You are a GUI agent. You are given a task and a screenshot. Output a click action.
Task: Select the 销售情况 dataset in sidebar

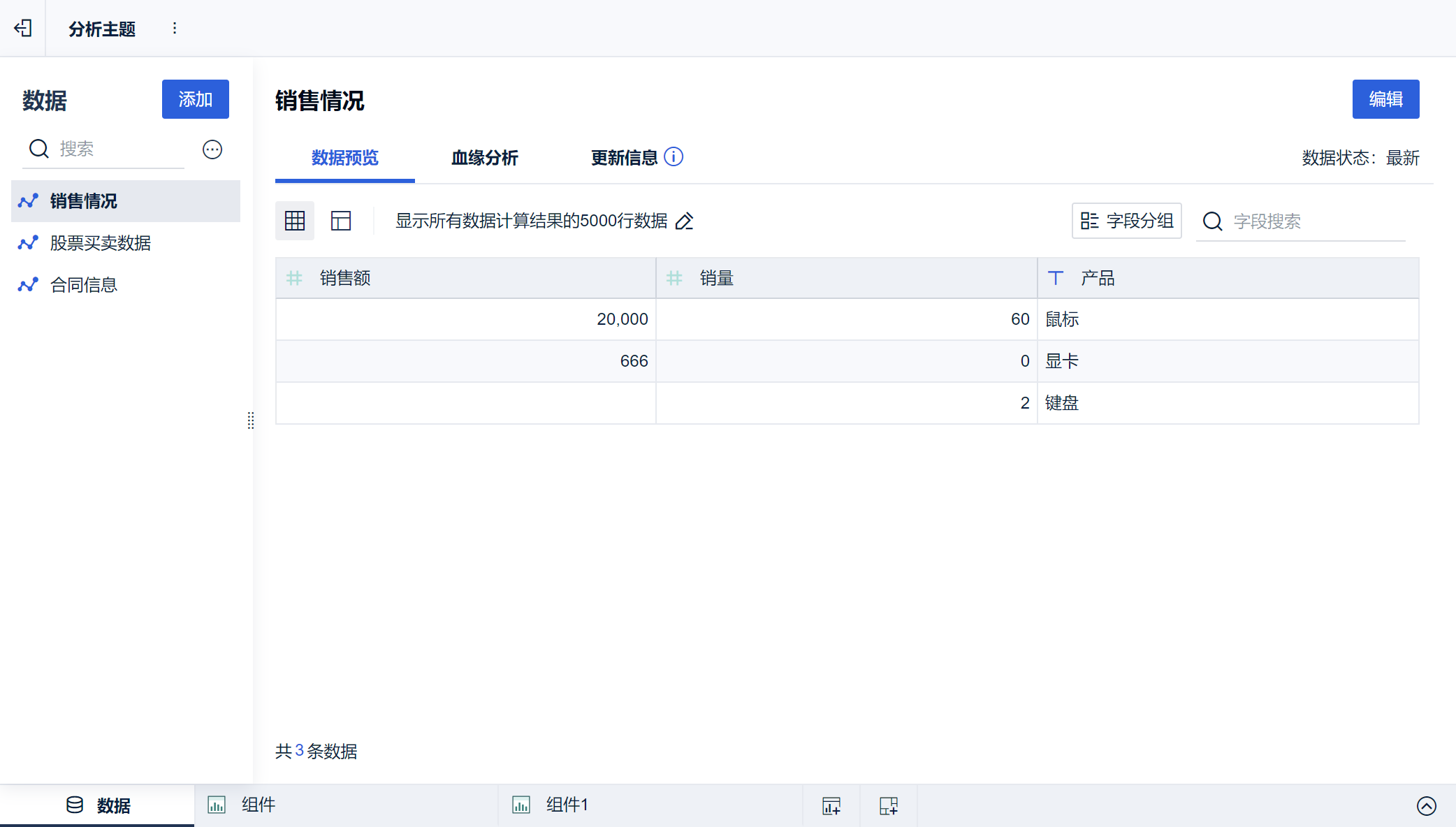(84, 201)
